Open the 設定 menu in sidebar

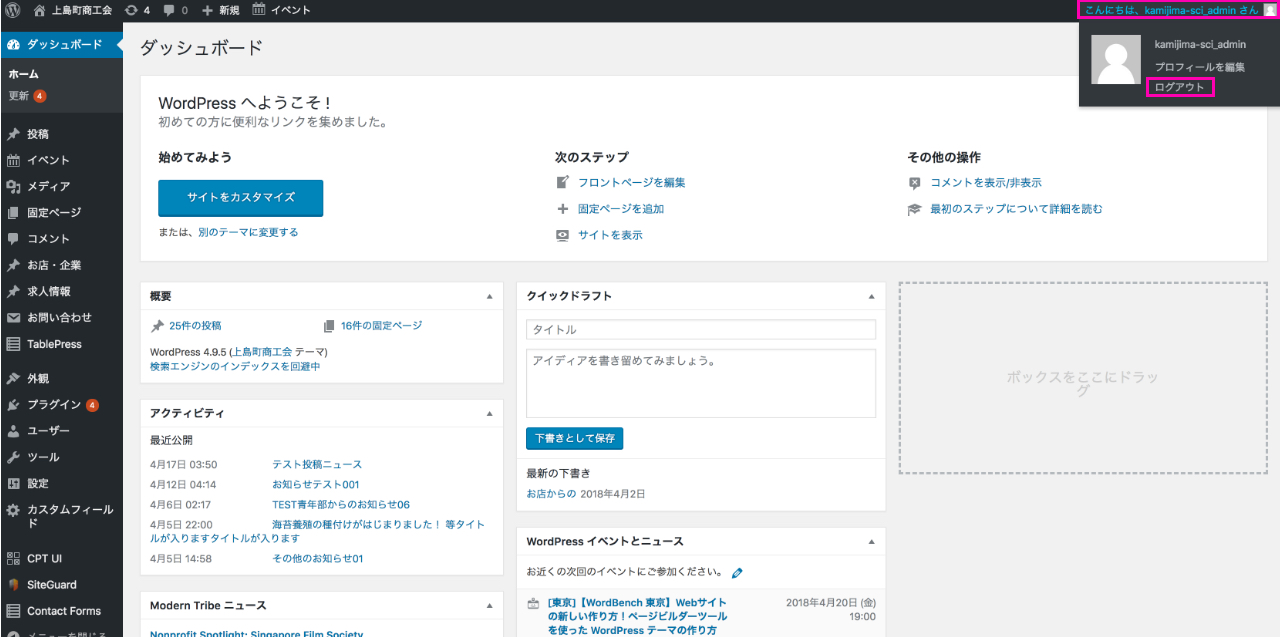click(x=38, y=483)
